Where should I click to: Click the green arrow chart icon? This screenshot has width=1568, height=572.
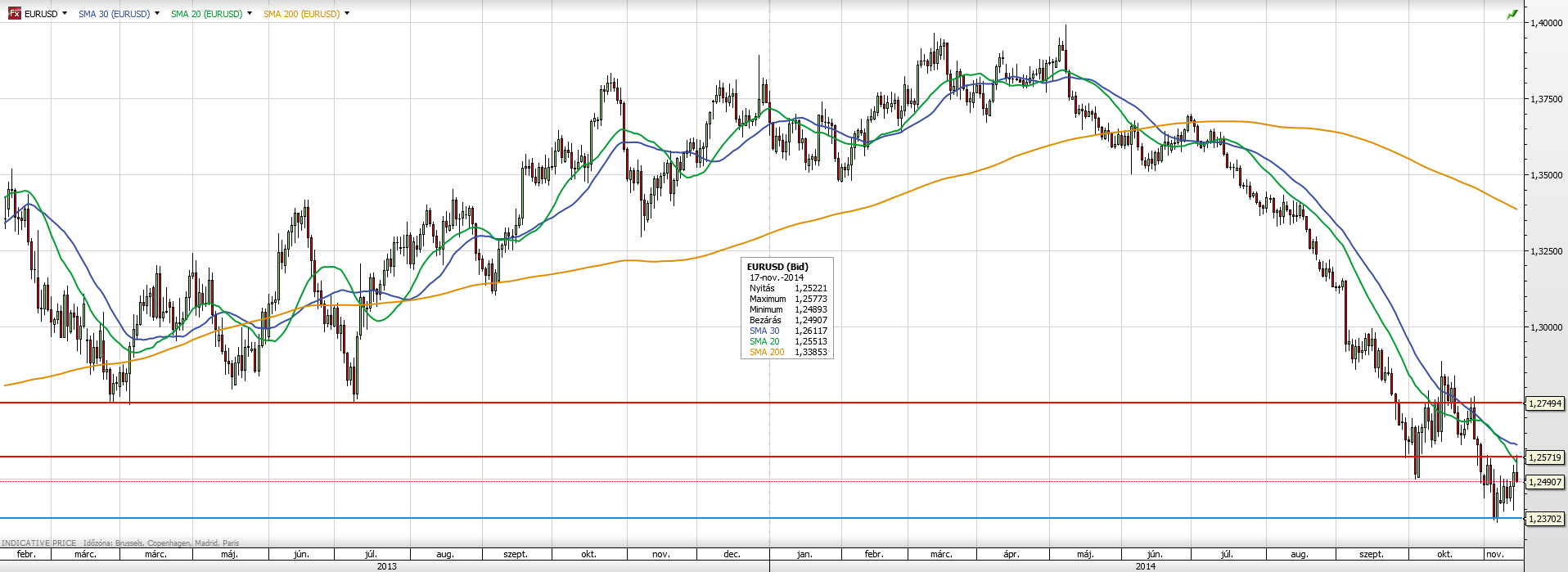click(1512, 14)
